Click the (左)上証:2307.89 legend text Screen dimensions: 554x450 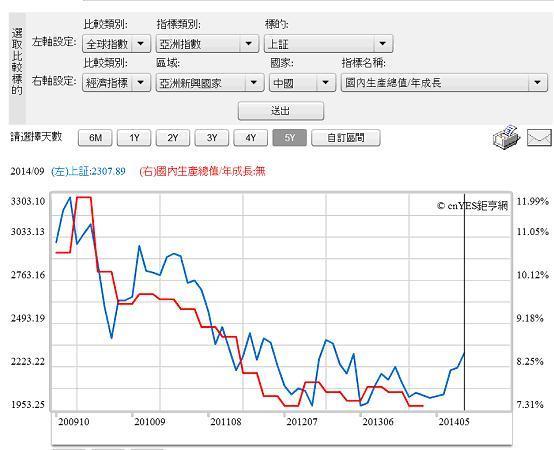pos(88,171)
